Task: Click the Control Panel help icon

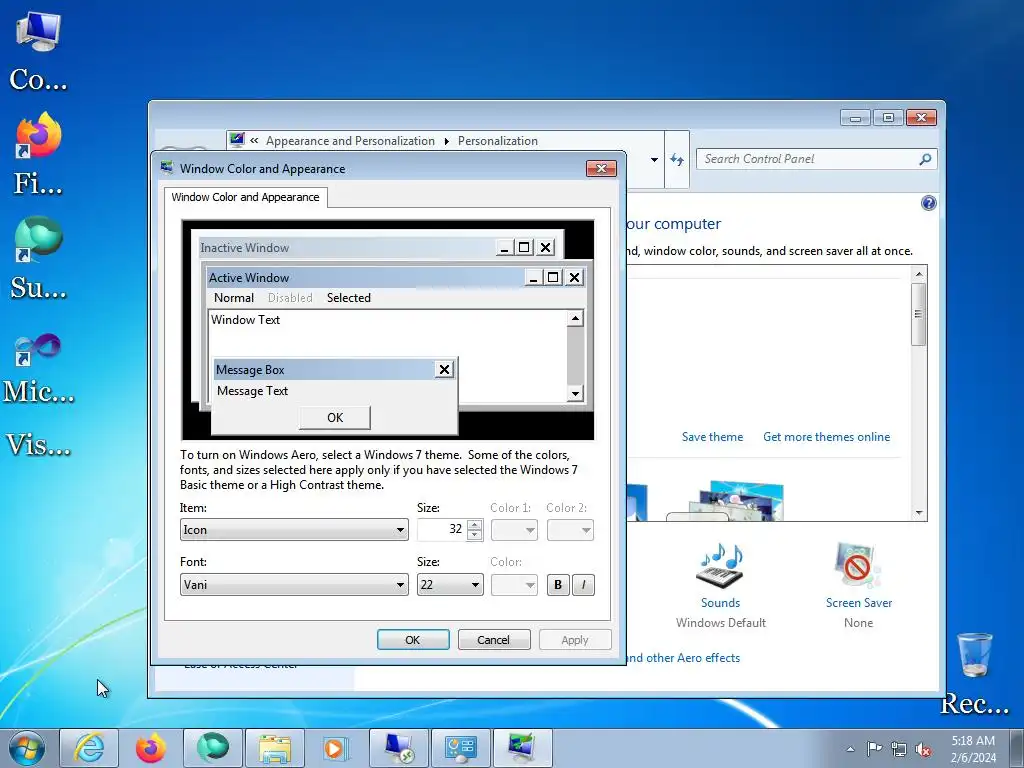Action: tap(928, 203)
